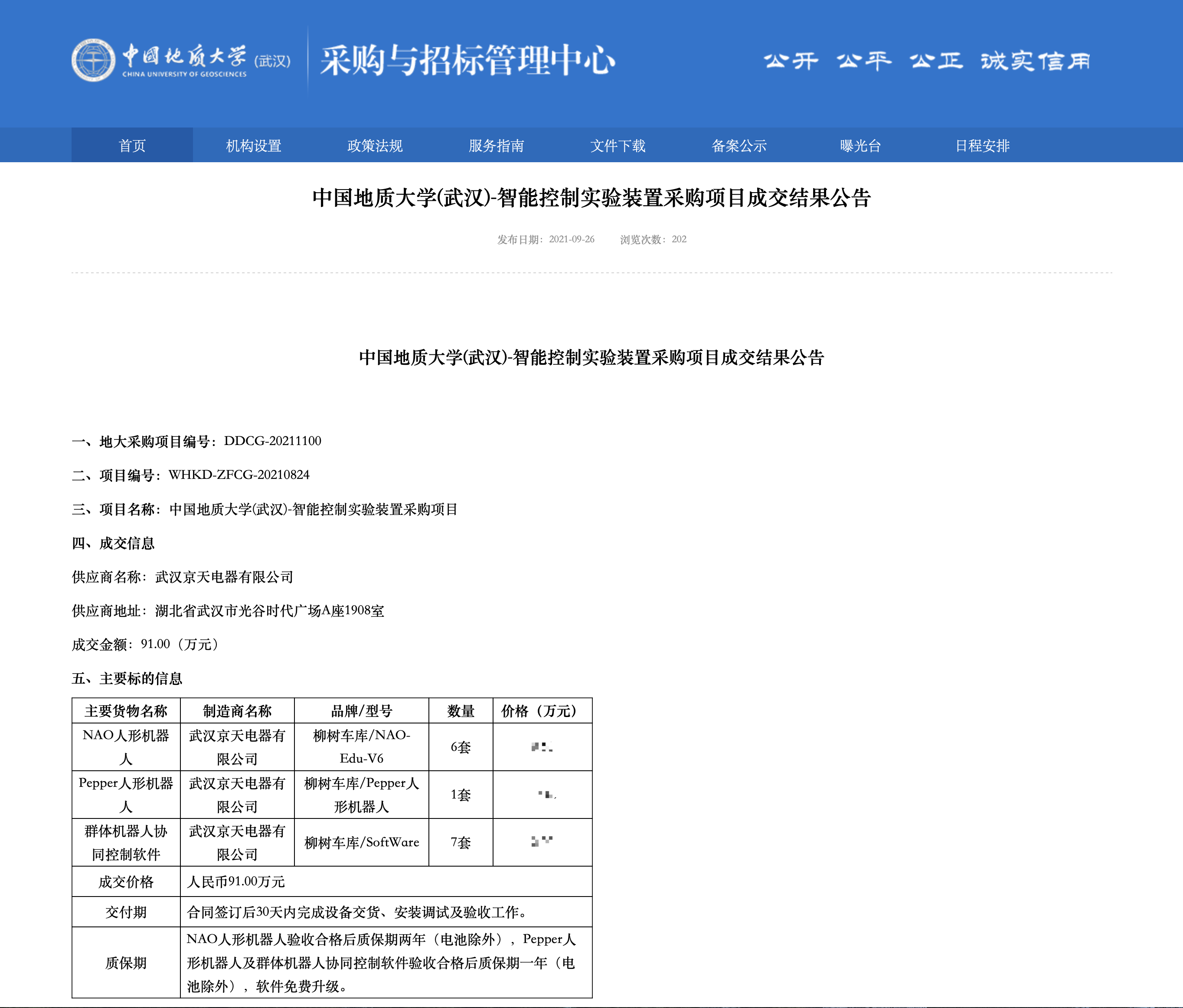Image resolution: width=1183 pixels, height=1008 pixels.
Task: Click the 1套 quantity cell
Action: pos(461,795)
